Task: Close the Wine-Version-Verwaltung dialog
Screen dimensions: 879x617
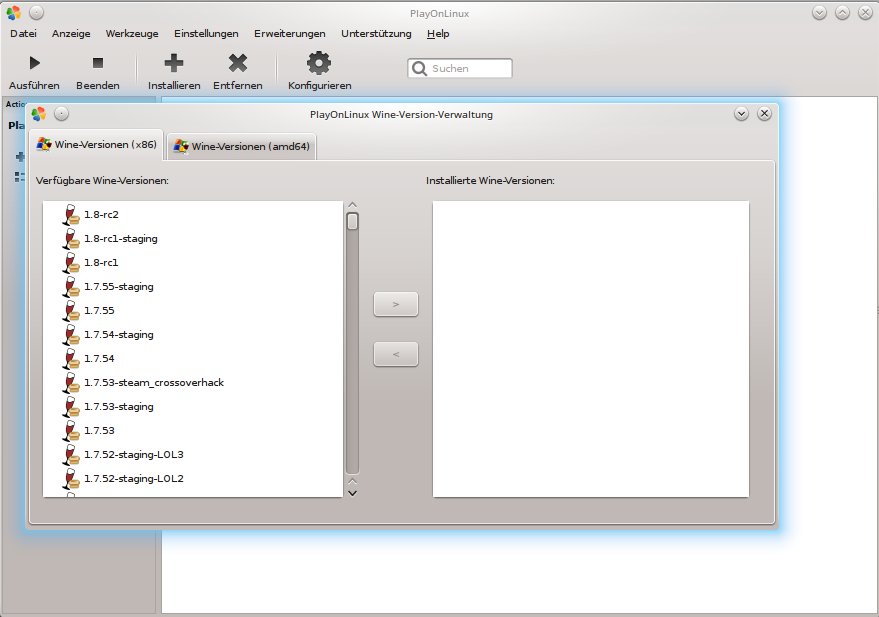Action: pyautogui.click(x=764, y=114)
